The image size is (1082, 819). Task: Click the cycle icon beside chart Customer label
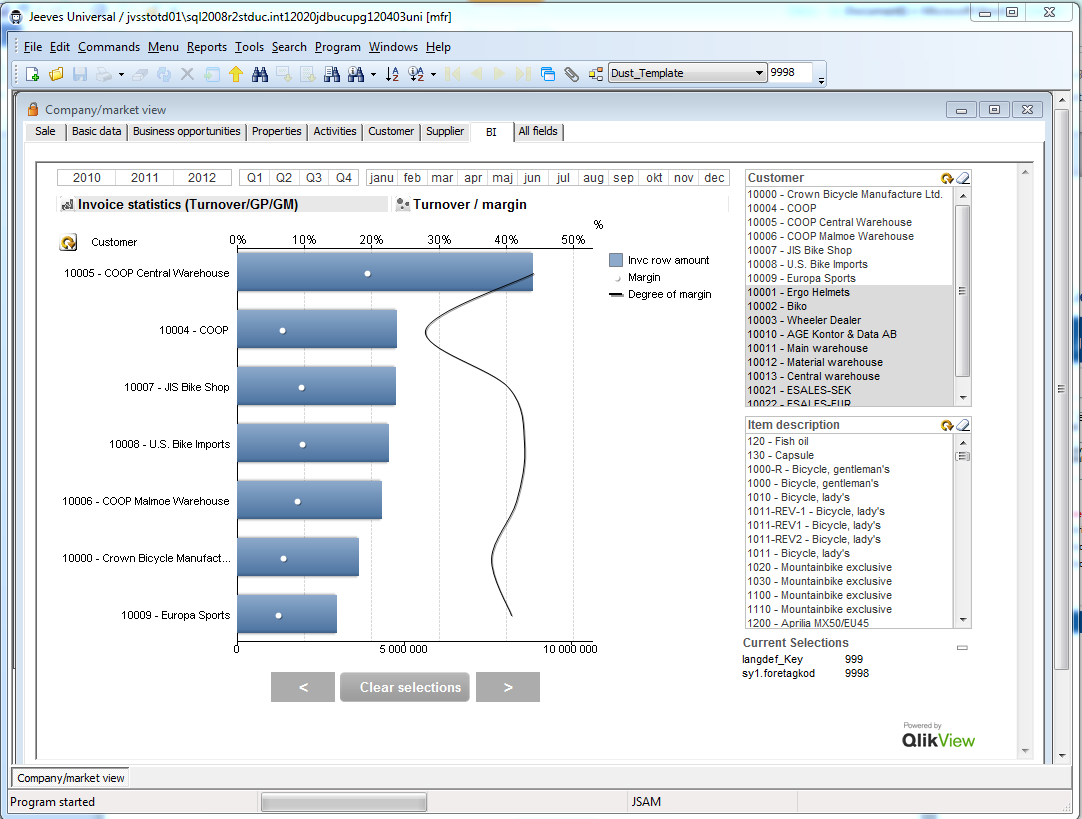pos(68,242)
